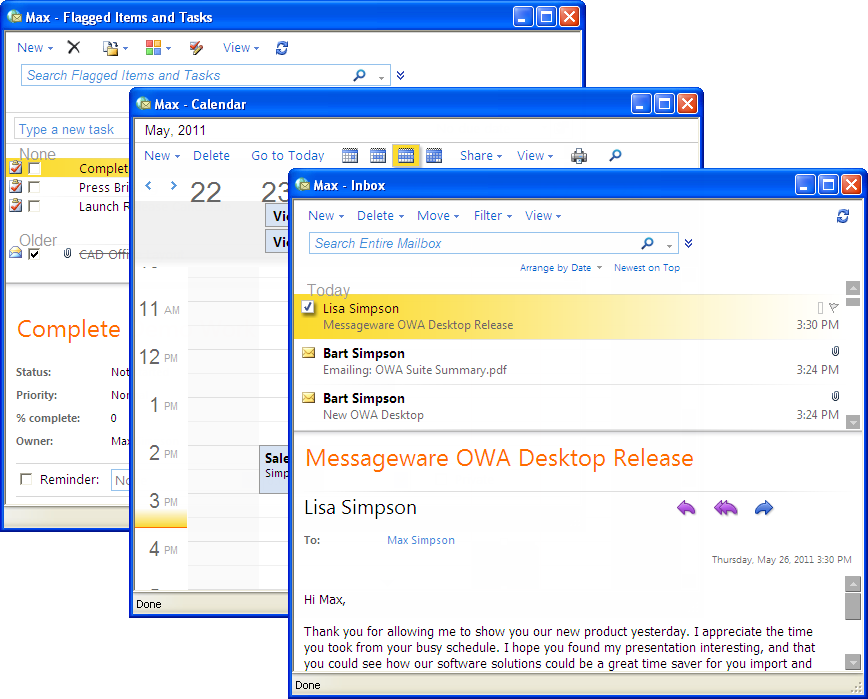This screenshot has height=699, width=868.
Task: Open the Bart Simpson OWA Suite Summary email
Action: coord(570,361)
